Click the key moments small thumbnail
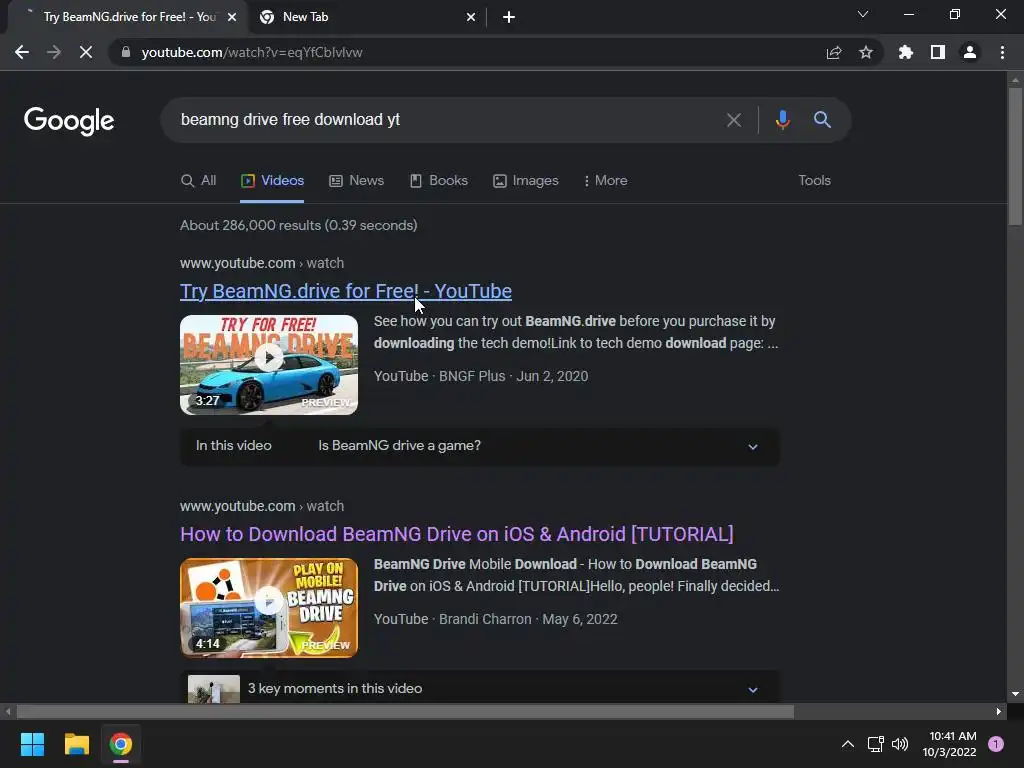The image size is (1024, 768). point(214,689)
